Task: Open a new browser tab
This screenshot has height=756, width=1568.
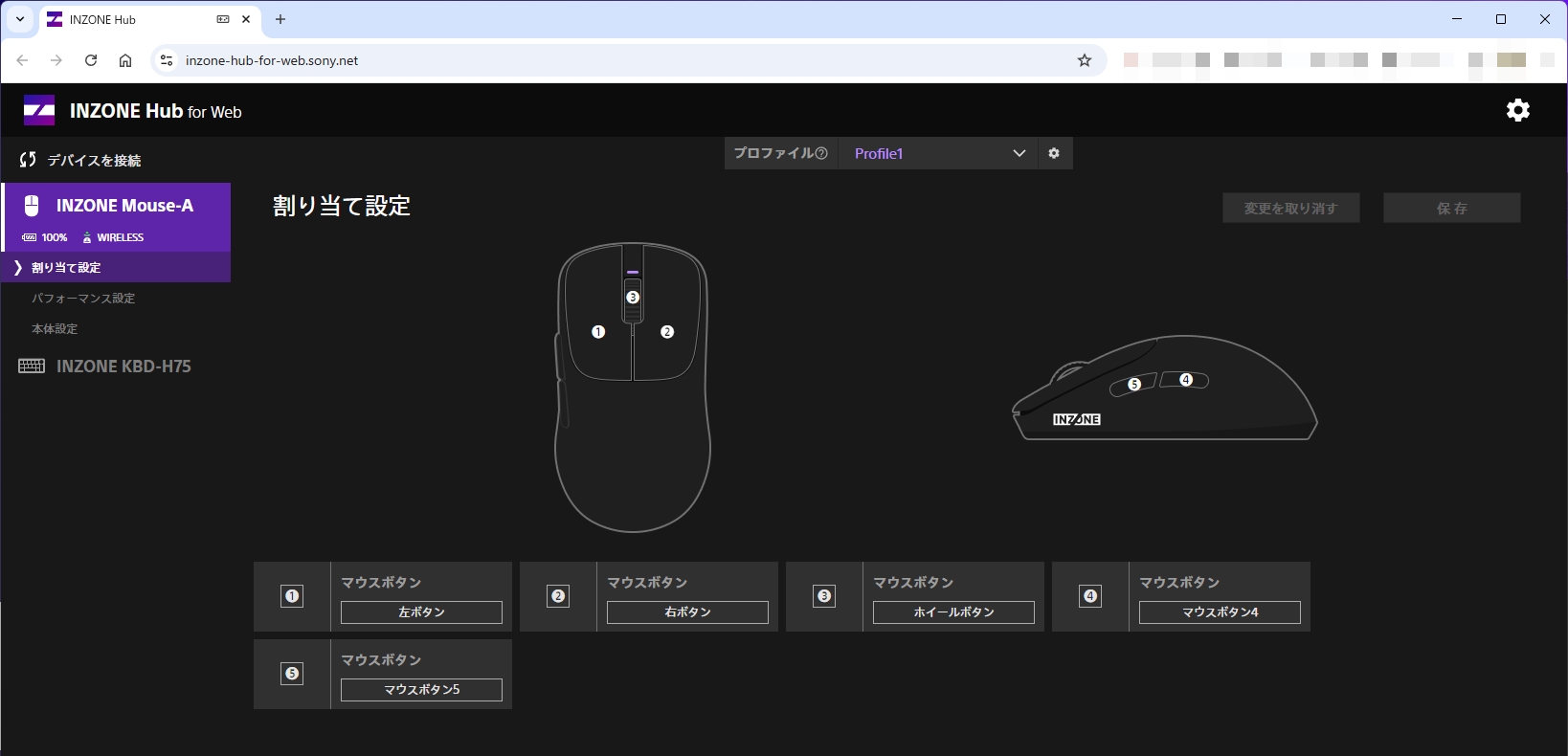Action: pyautogui.click(x=280, y=19)
